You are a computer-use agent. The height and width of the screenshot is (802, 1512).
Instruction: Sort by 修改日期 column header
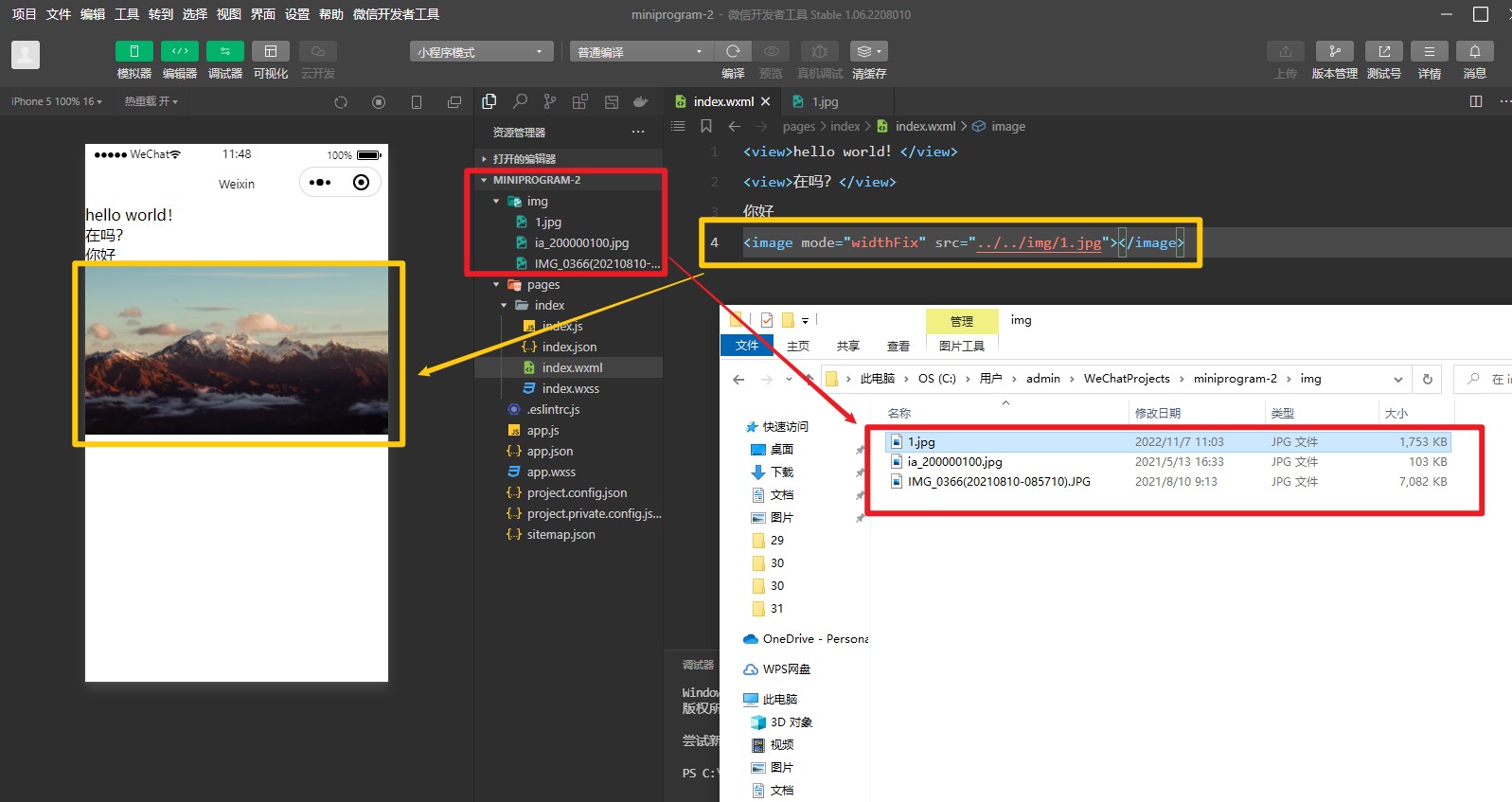click(1158, 413)
